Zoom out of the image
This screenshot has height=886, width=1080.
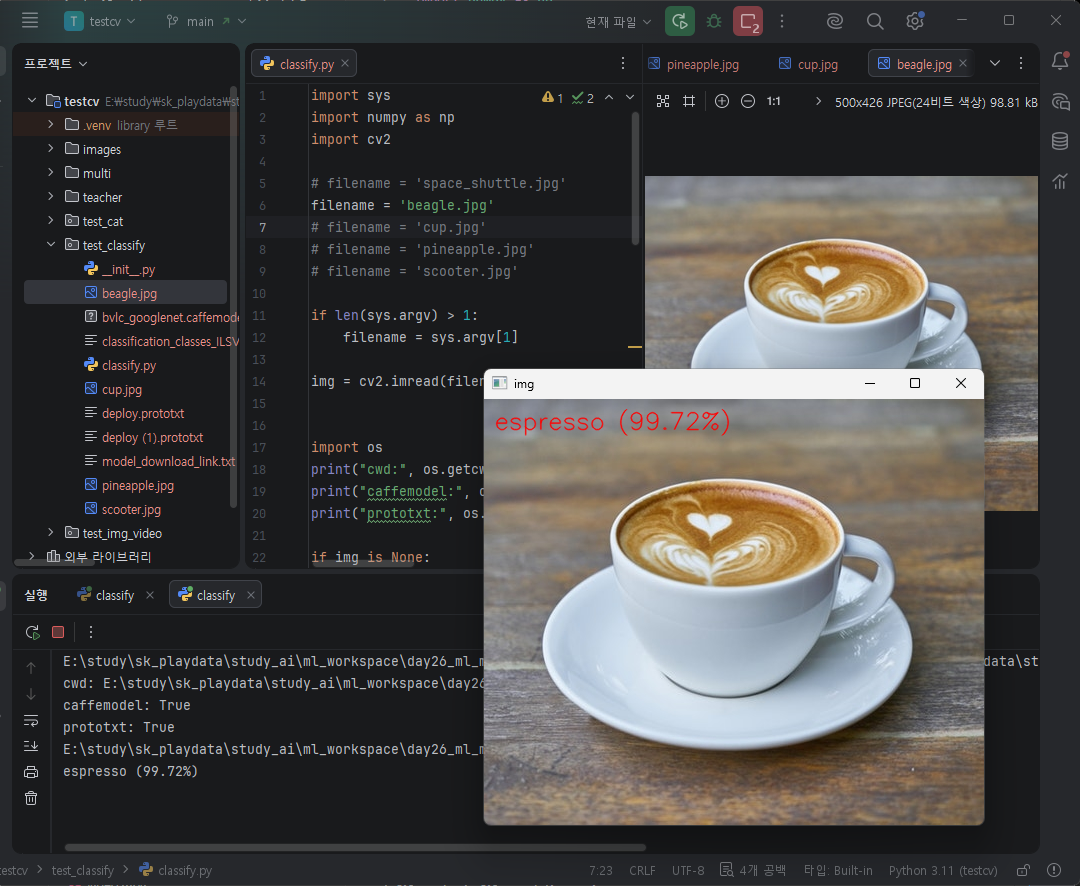(748, 101)
